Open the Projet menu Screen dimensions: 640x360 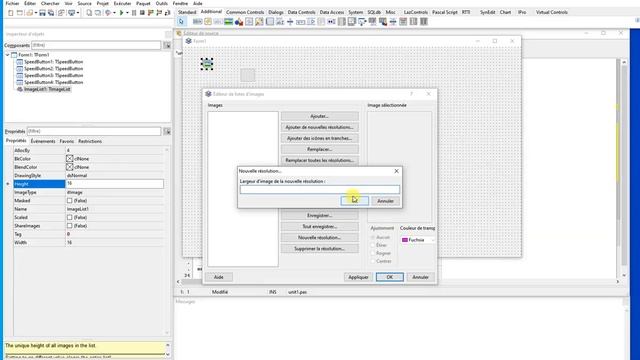(x=102, y=3)
